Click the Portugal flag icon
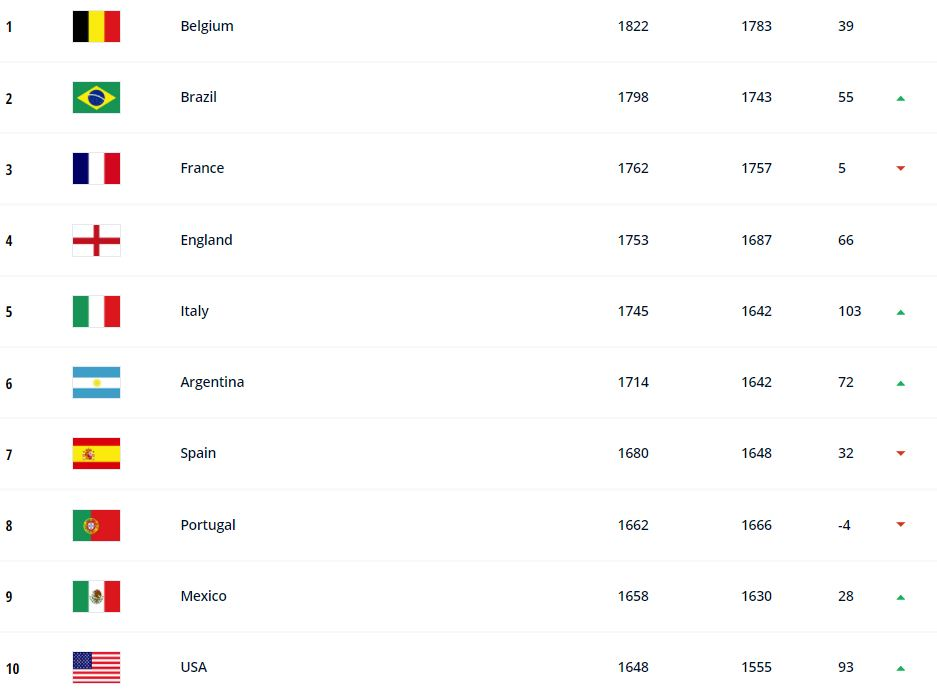Image resolution: width=937 pixels, height=697 pixels. pyautogui.click(x=96, y=525)
